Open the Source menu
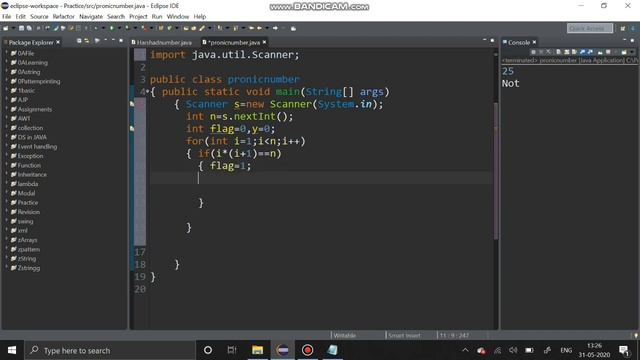The image size is (640, 360). (x=39, y=16)
